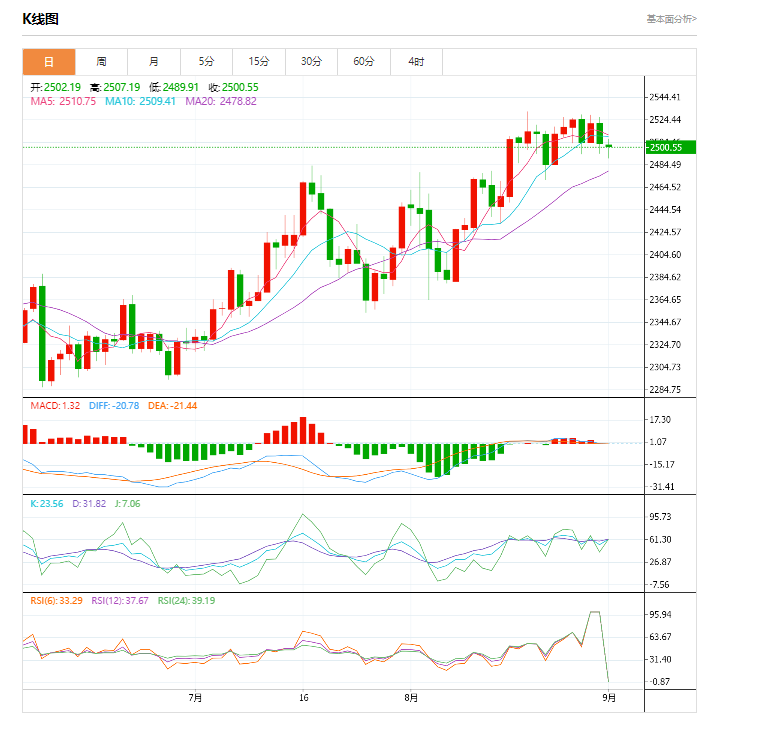This screenshot has height=734, width=778.
Task: Open the 5分 interval tab
Action: 206,62
